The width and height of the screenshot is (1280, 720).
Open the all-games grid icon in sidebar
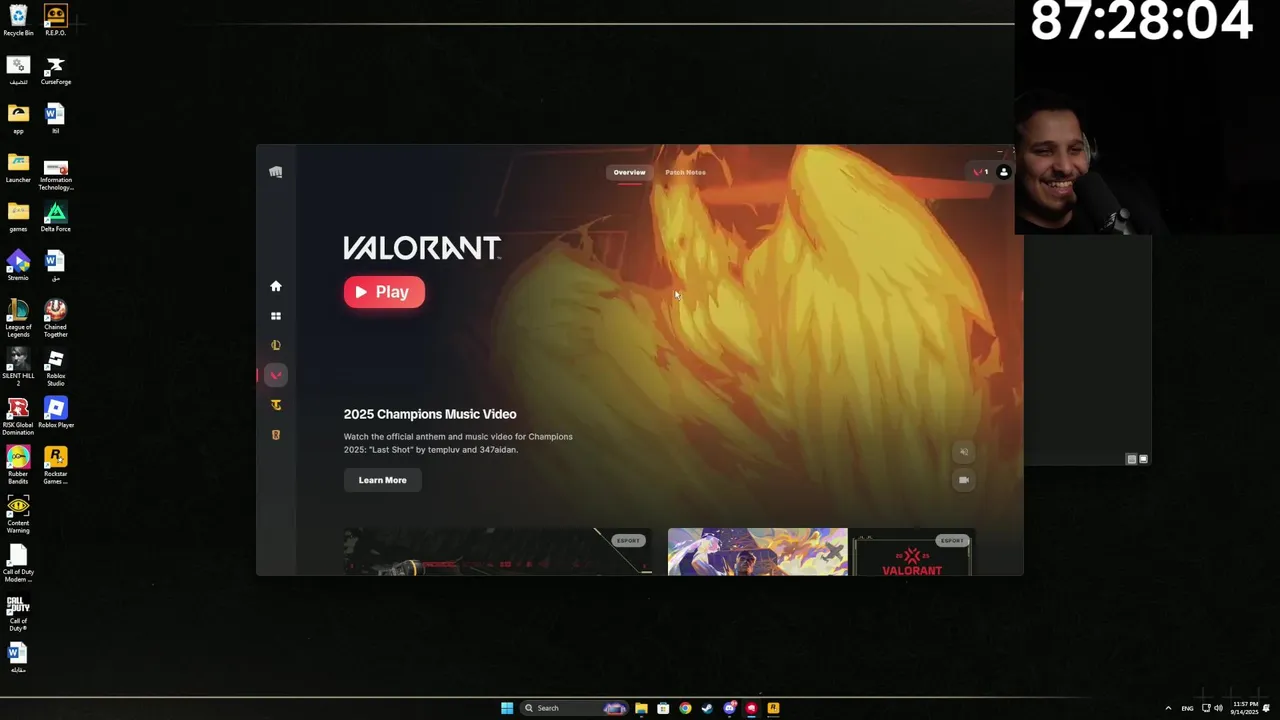tap(276, 316)
